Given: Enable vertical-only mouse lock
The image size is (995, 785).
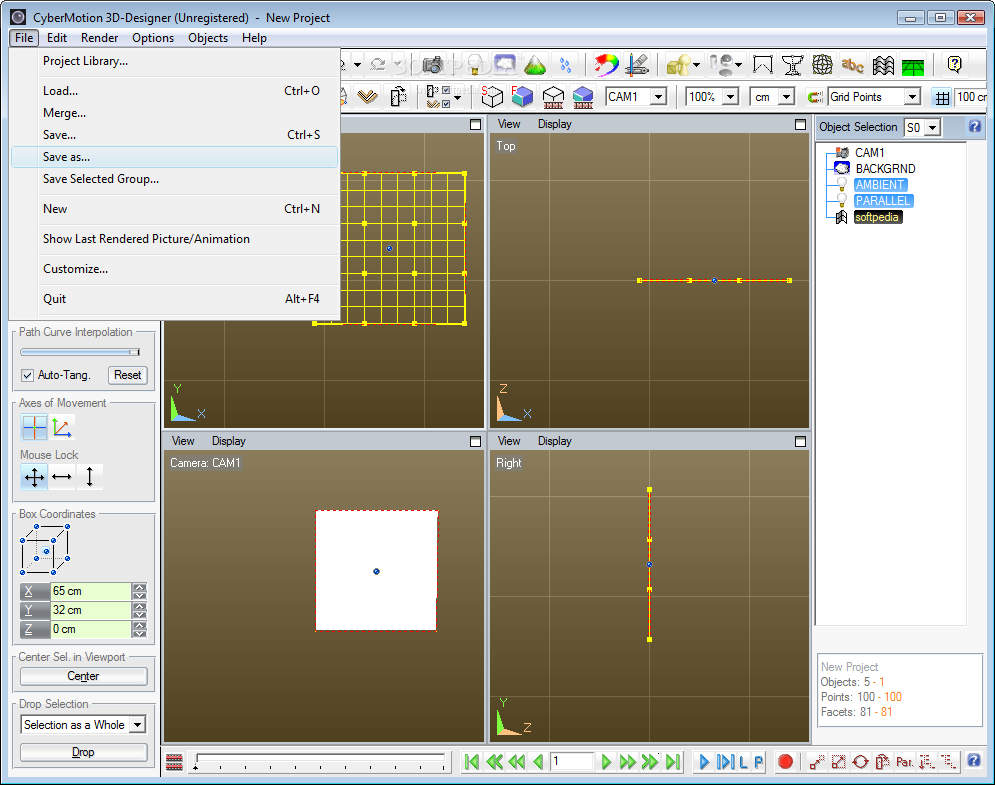Looking at the screenshot, I should (89, 477).
